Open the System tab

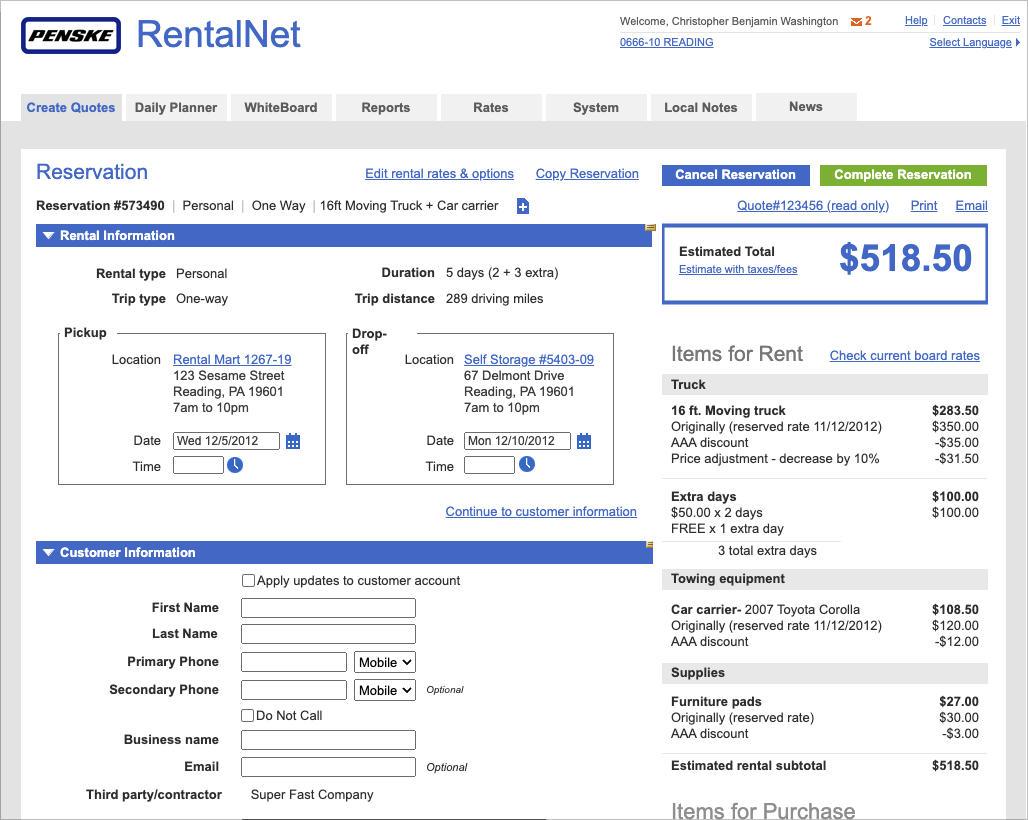coord(595,107)
